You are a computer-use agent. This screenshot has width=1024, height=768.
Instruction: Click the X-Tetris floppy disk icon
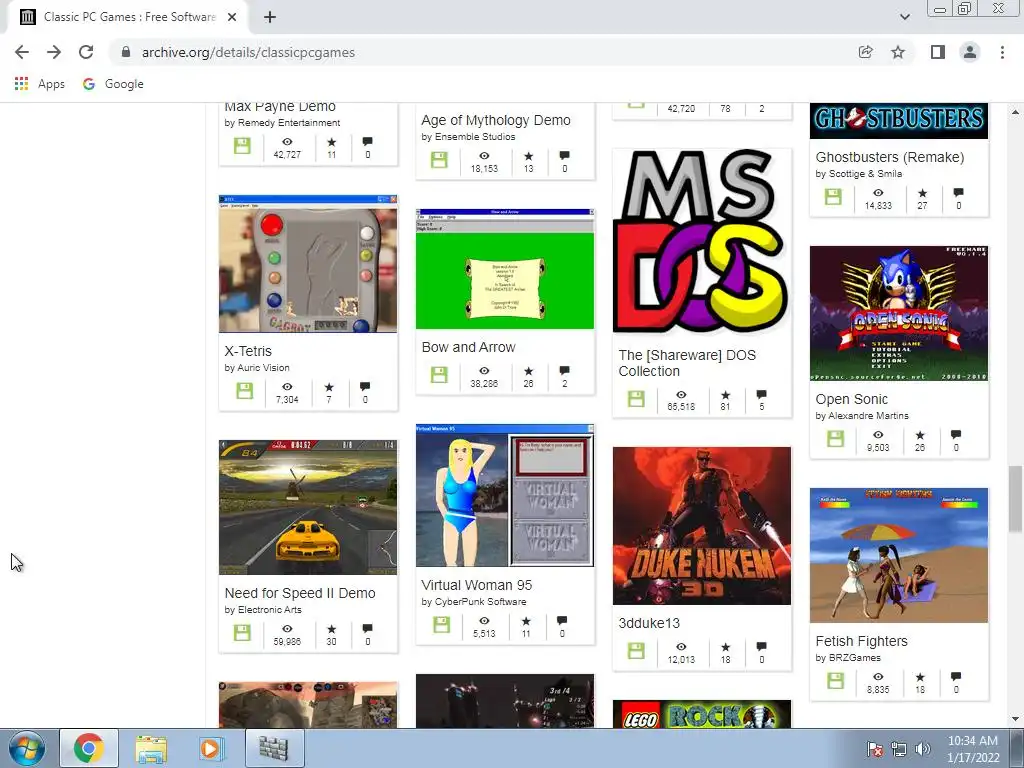coord(244,391)
